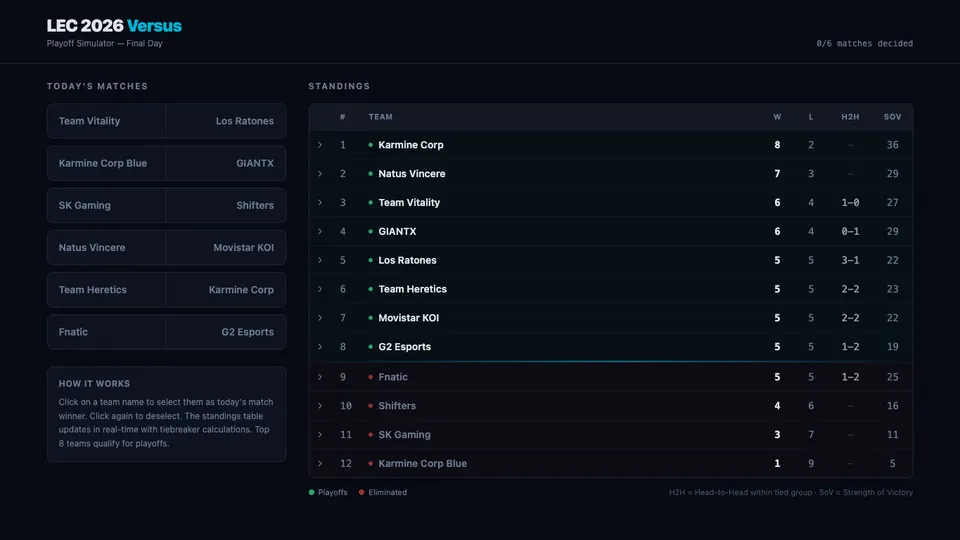Expand the Team Heretics standings row chevron
Image resolution: width=960 pixels, height=540 pixels.
[x=320, y=289]
